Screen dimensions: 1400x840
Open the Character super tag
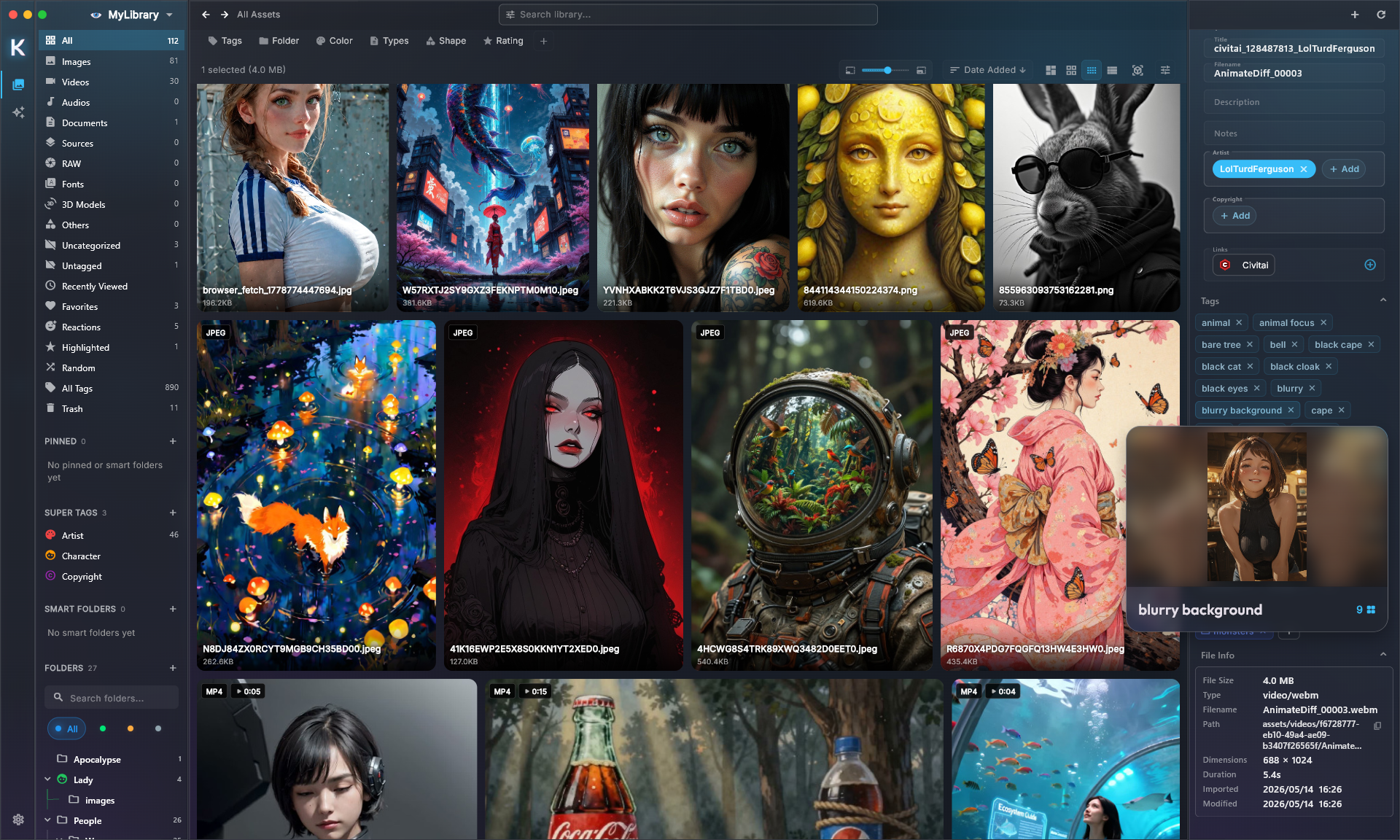112,556
